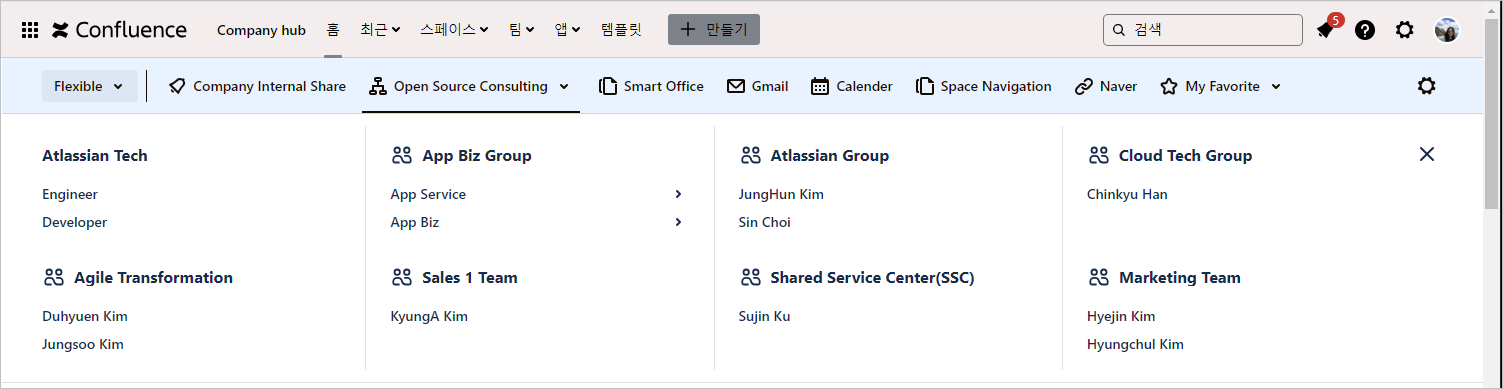
Task: Click the Marketing Team heading text
Action: coord(1180,277)
